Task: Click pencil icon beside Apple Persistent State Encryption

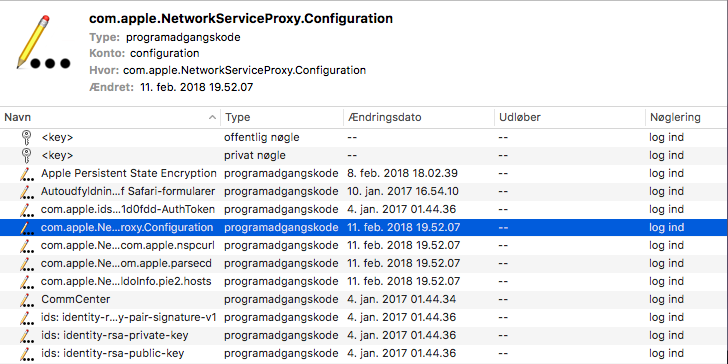Action: click(x=26, y=174)
